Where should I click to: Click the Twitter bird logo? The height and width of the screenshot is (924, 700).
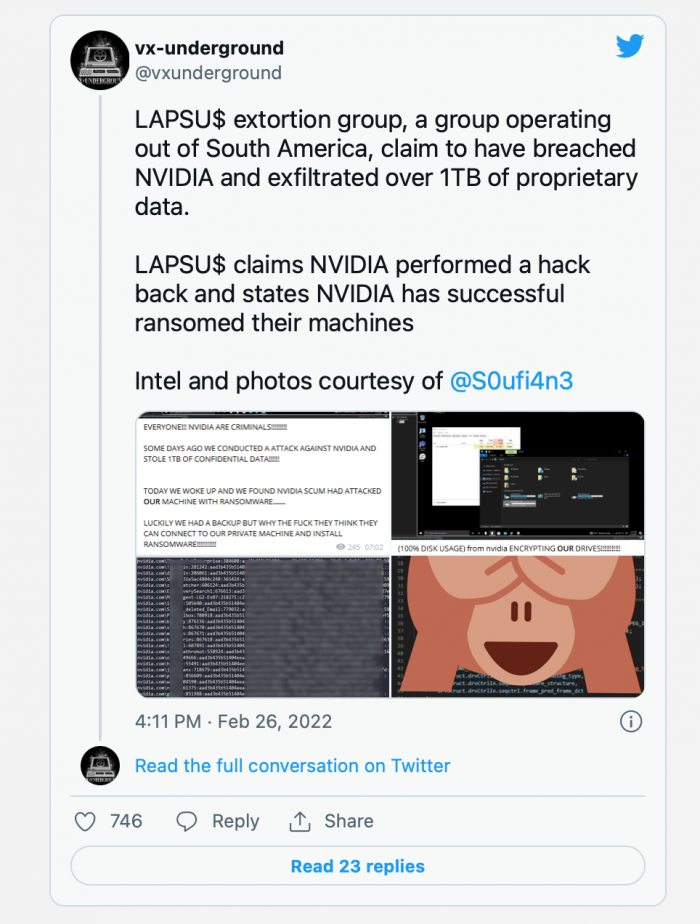point(629,46)
